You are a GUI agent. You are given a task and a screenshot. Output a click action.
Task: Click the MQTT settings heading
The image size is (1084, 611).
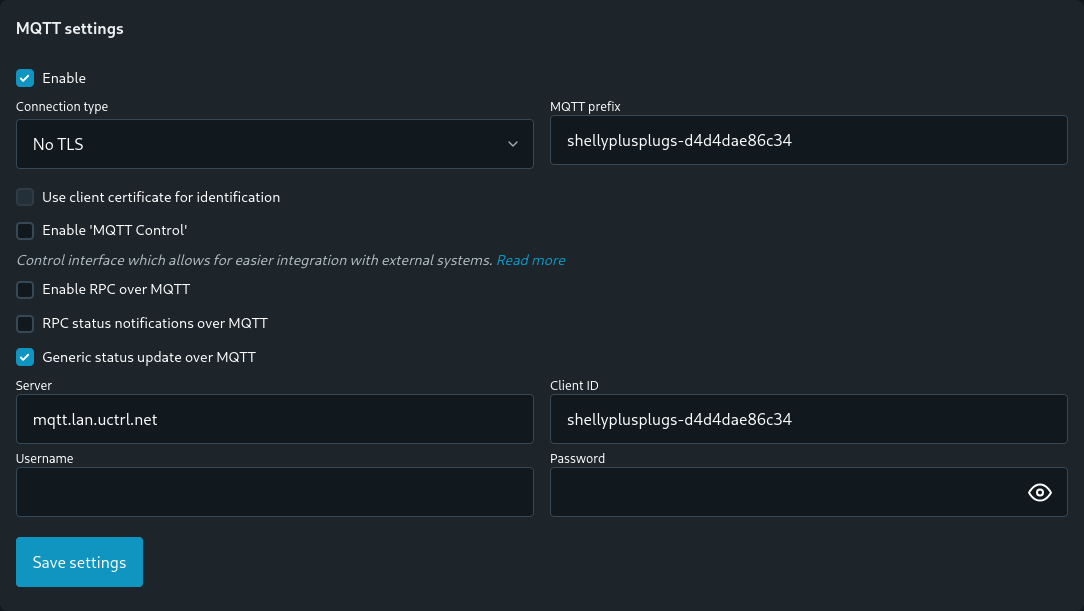[70, 29]
